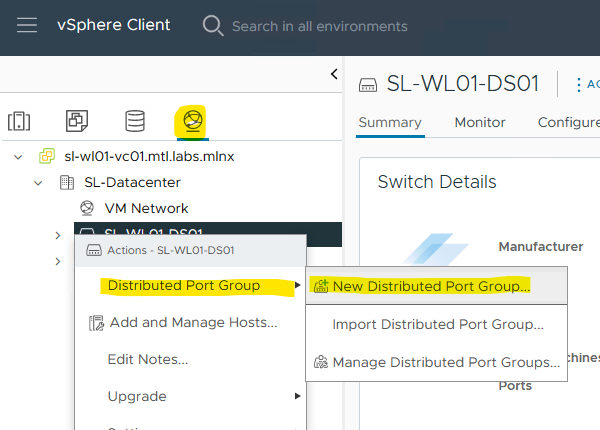The width and height of the screenshot is (600, 430).
Task: Open VMs and Templates inventory view
Action: point(77,121)
